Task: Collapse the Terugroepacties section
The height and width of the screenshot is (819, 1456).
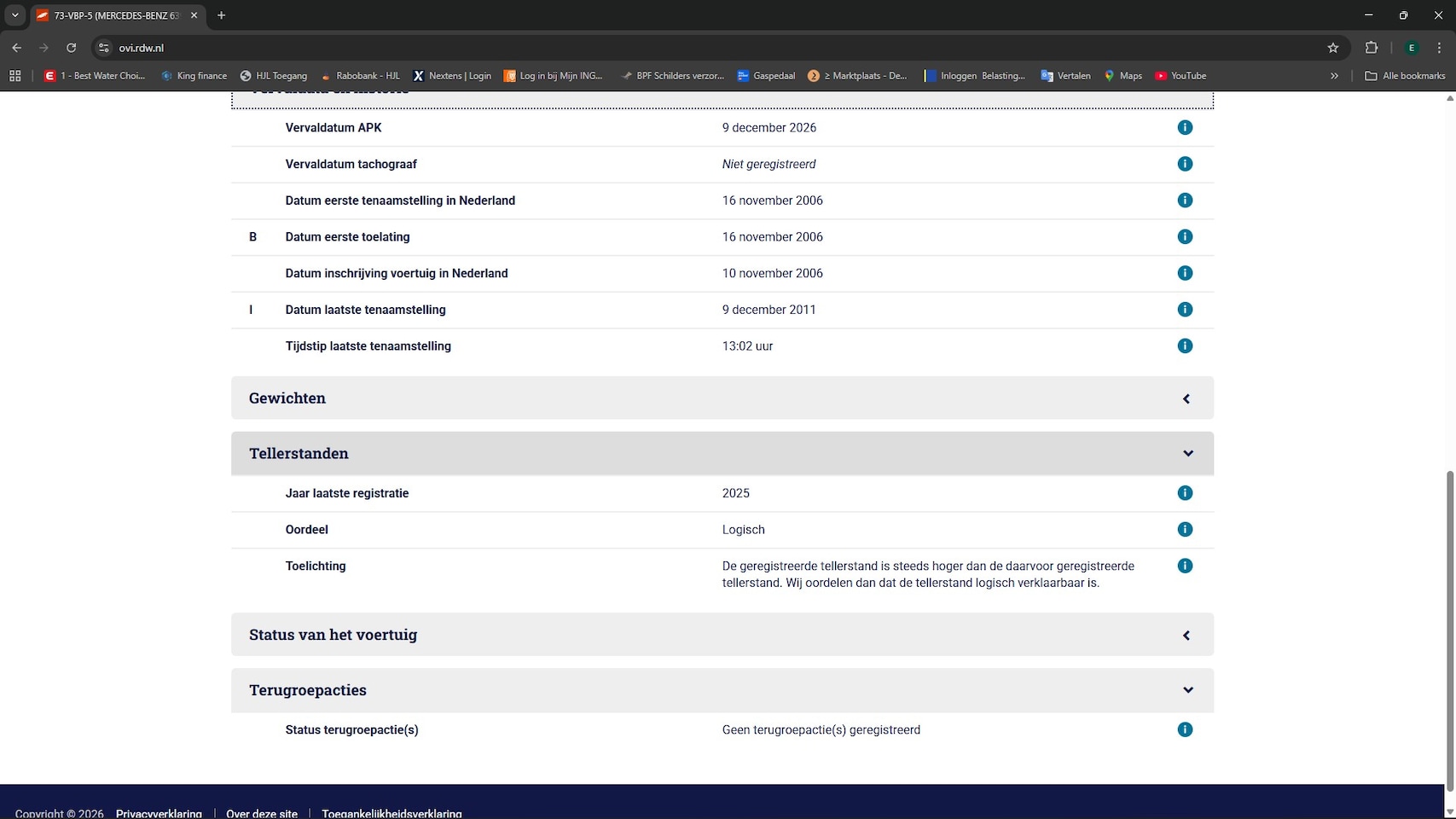Action: click(722, 690)
